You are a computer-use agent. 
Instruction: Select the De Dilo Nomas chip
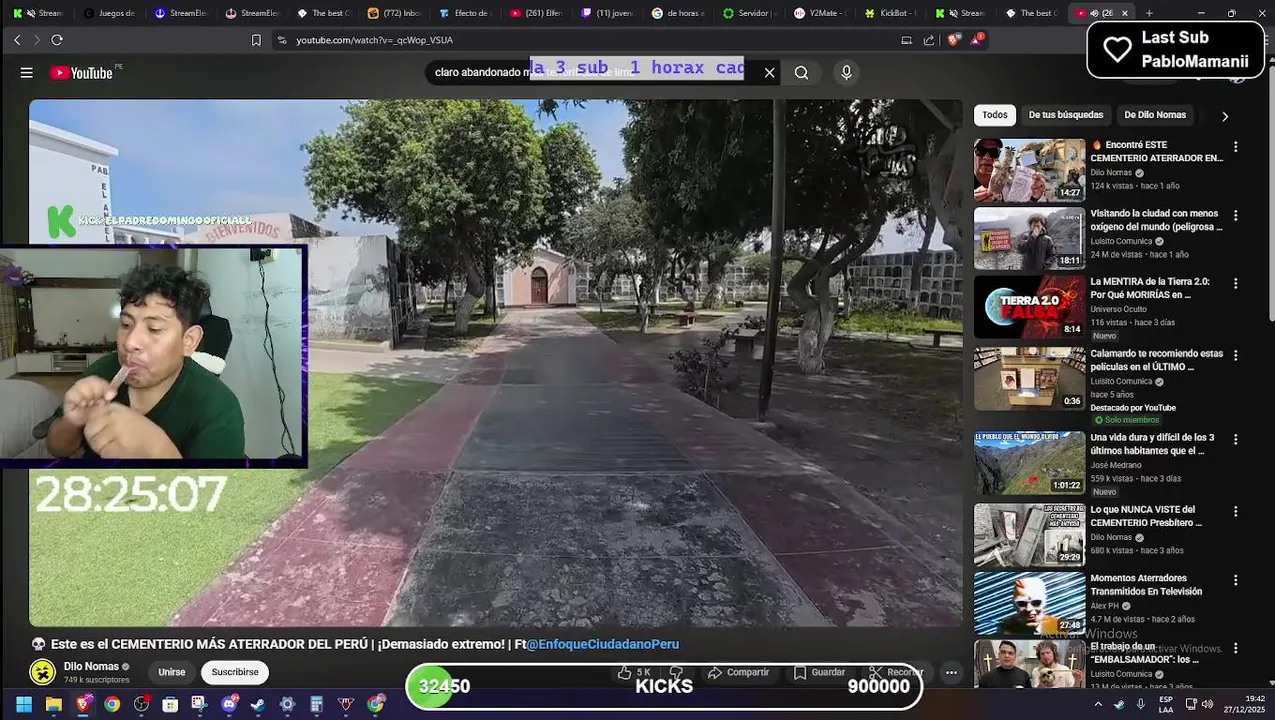(x=1155, y=115)
